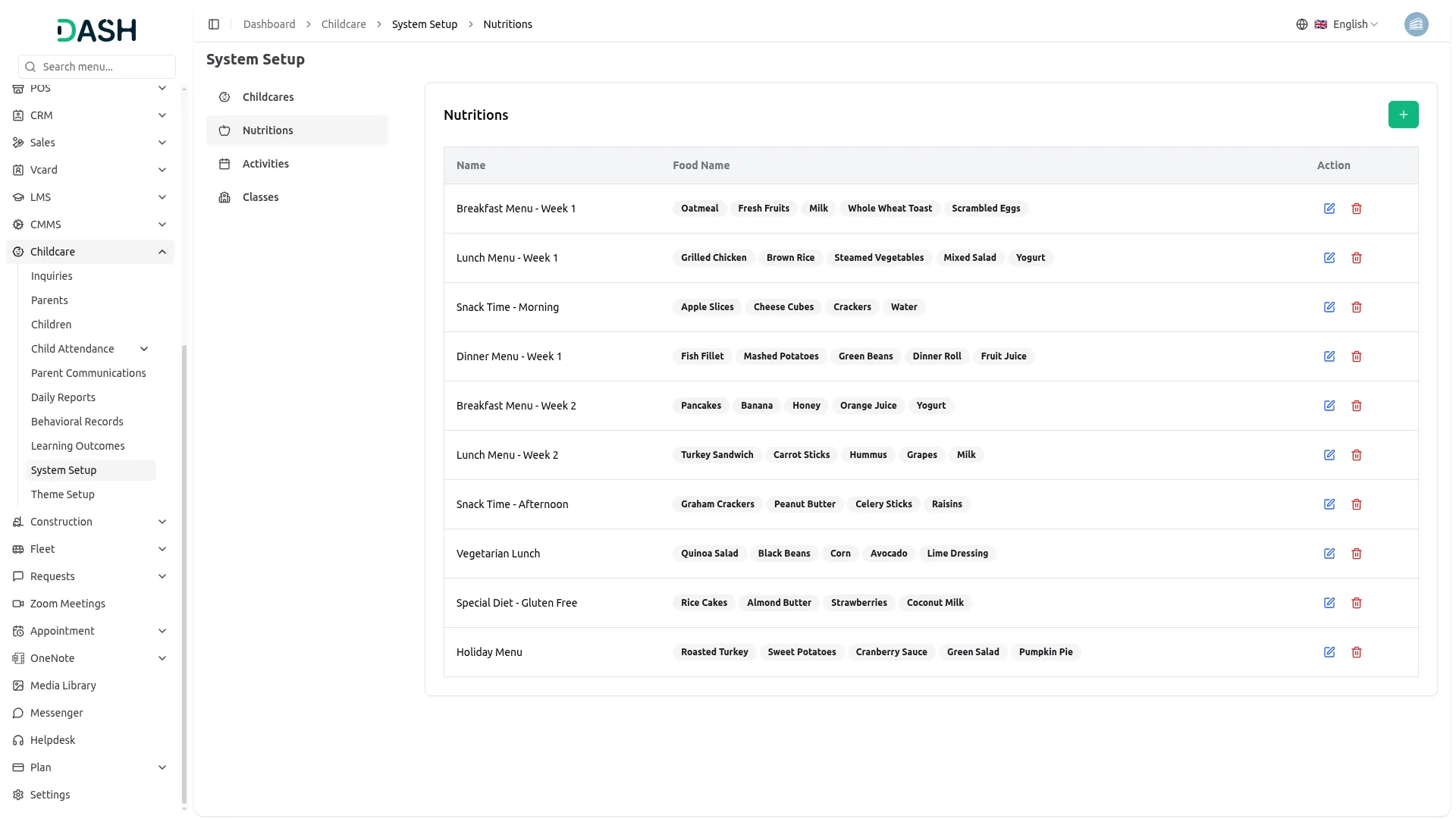The height and width of the screenshot is (819, 1456).
Task: Go to Dashboard breadcrumb link
Action: pos(269,24)
